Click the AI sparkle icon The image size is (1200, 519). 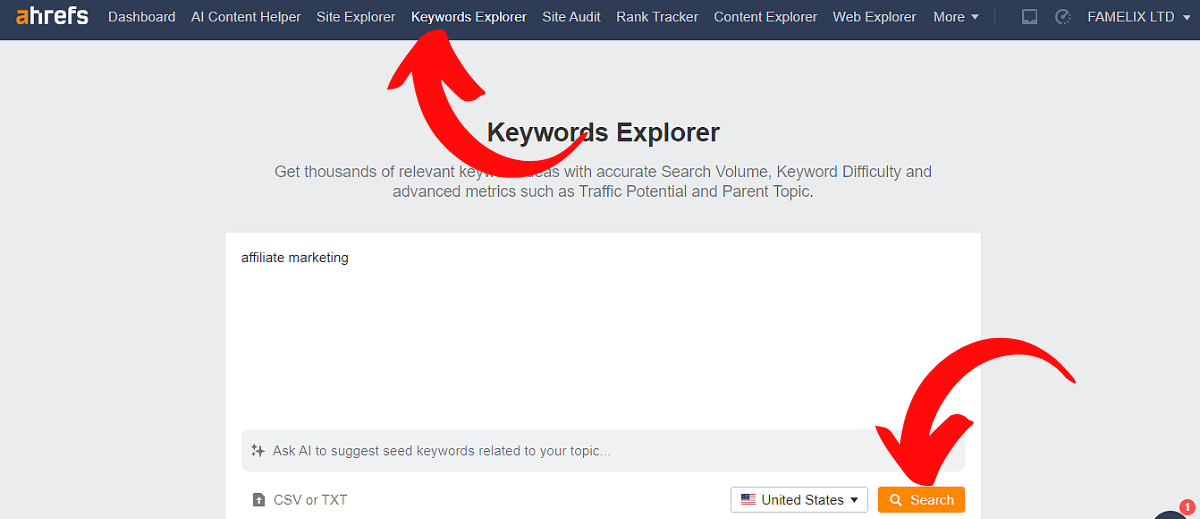pos(258,451)
